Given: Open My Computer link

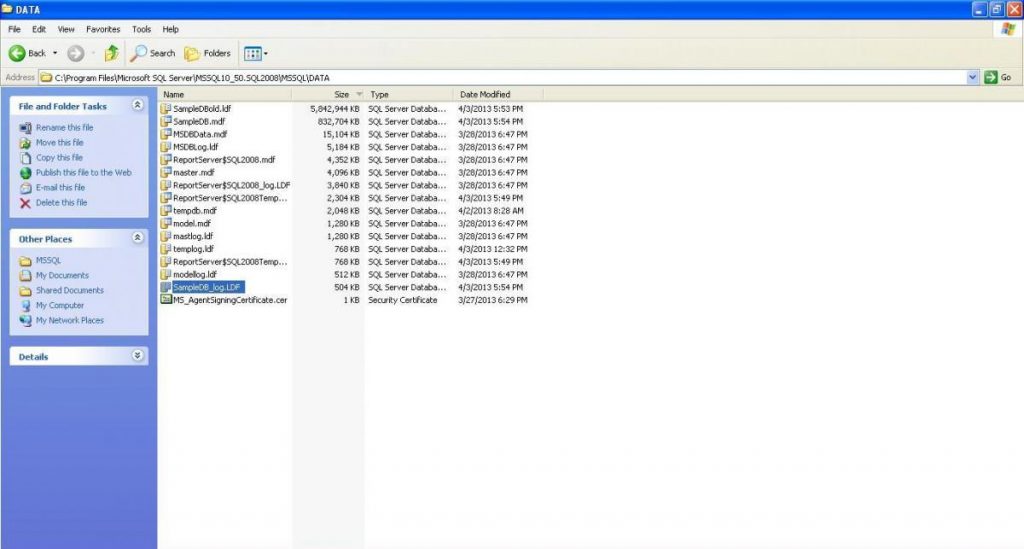Looking at the screenshot, I should pos(60,305).
